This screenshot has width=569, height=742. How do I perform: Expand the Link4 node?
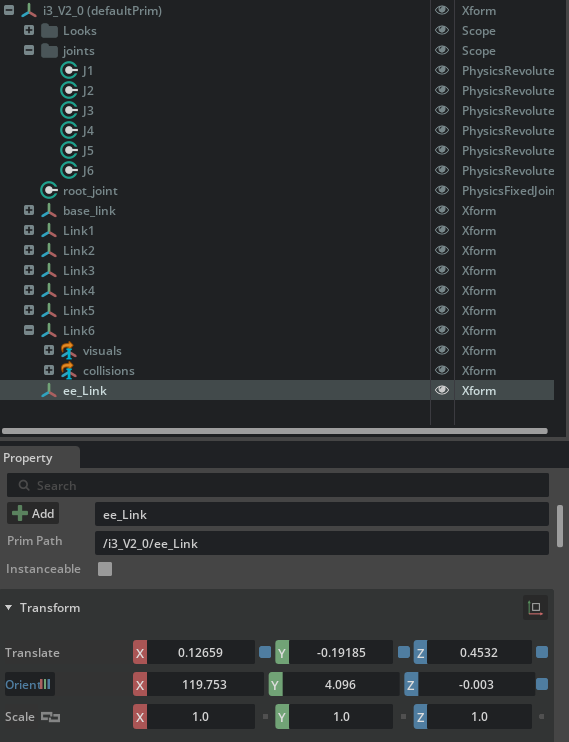(29, 290)
